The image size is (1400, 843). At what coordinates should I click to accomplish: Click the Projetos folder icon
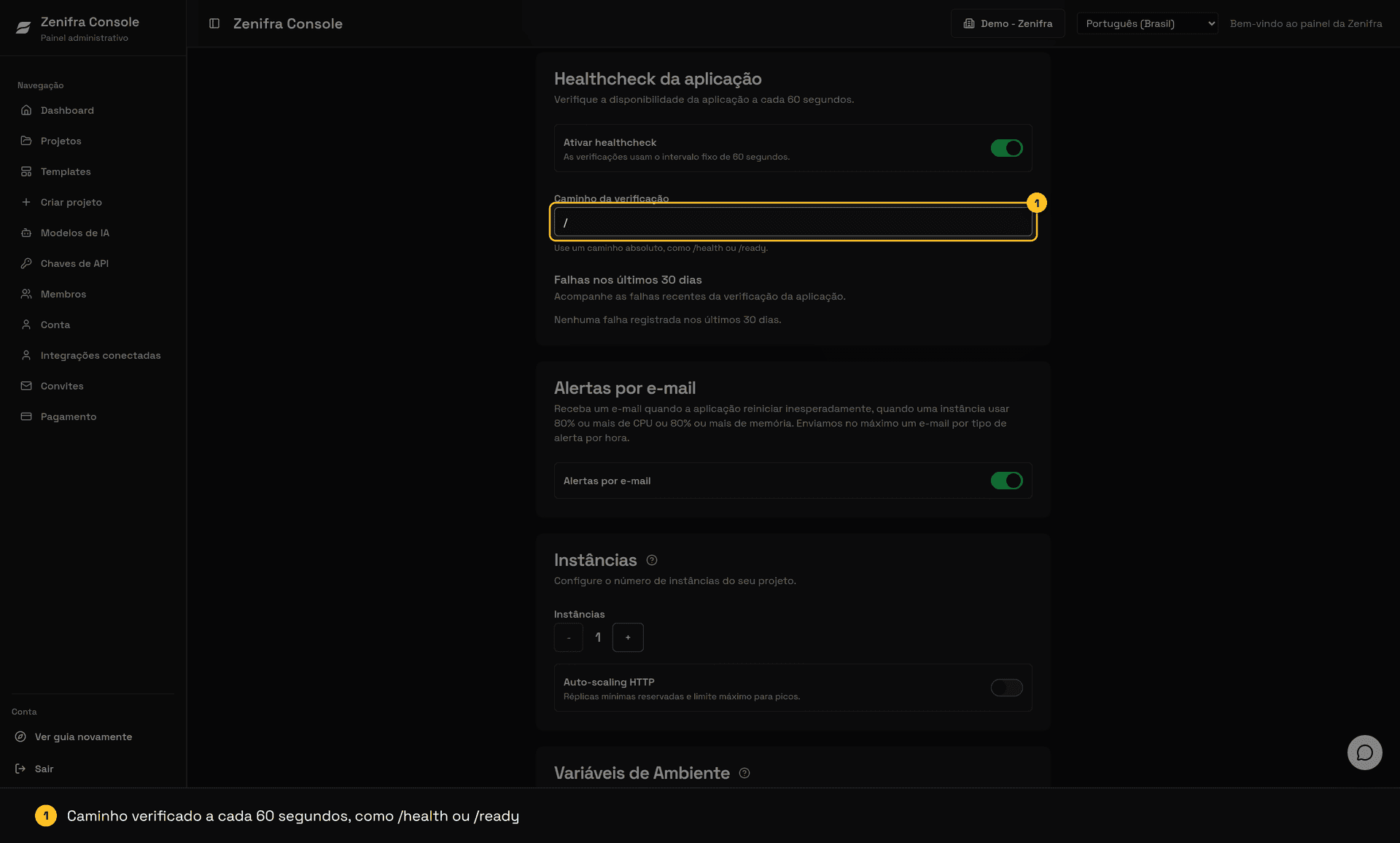point(26,141)
